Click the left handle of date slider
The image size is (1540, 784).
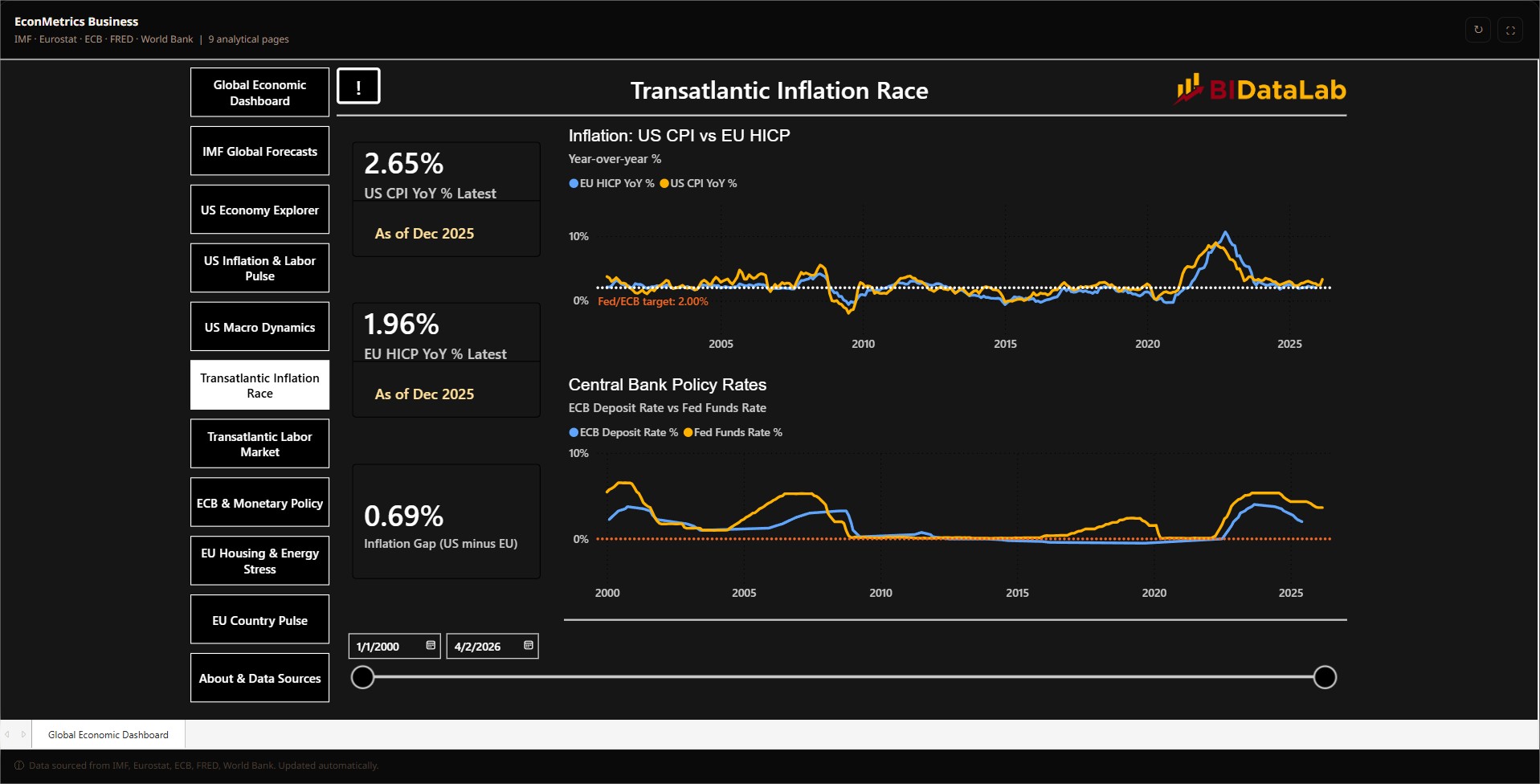(x=363, y=677)
